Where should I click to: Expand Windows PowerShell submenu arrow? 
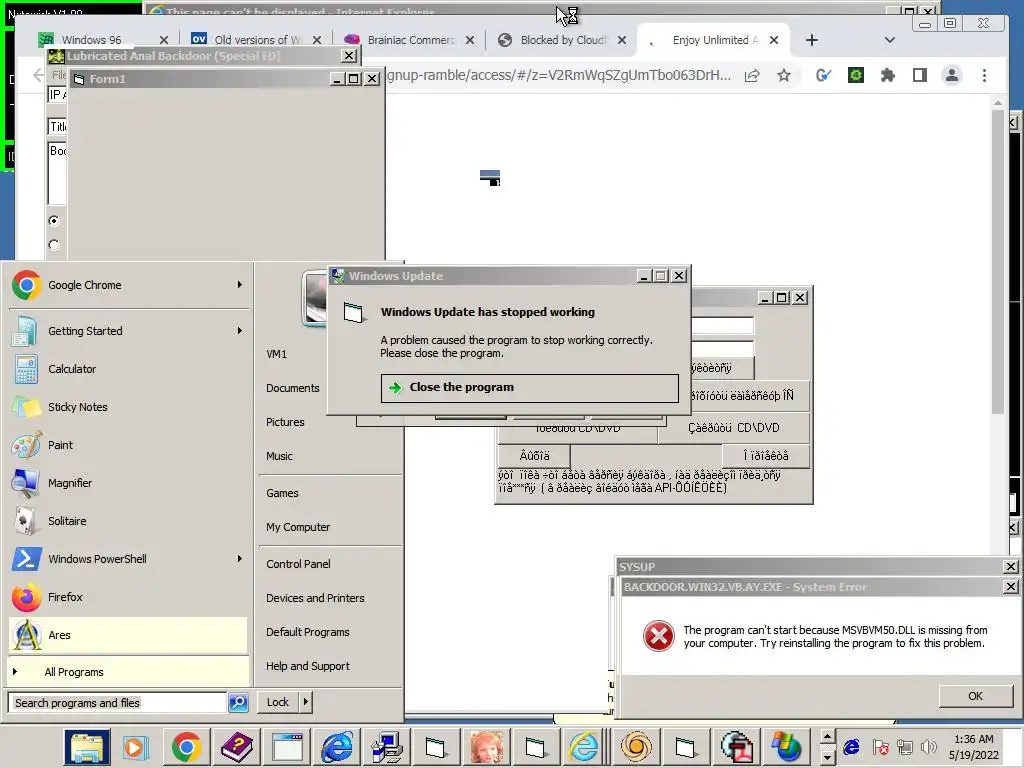point(240,559)
